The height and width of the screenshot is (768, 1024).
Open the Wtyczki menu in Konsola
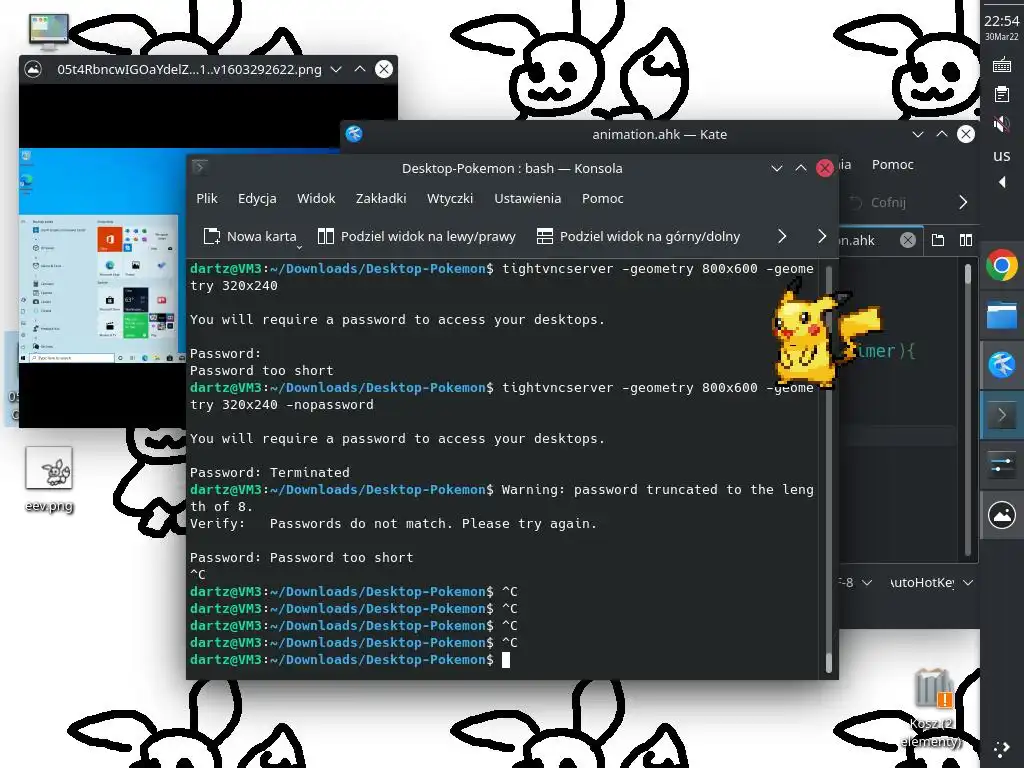[450, 199]
